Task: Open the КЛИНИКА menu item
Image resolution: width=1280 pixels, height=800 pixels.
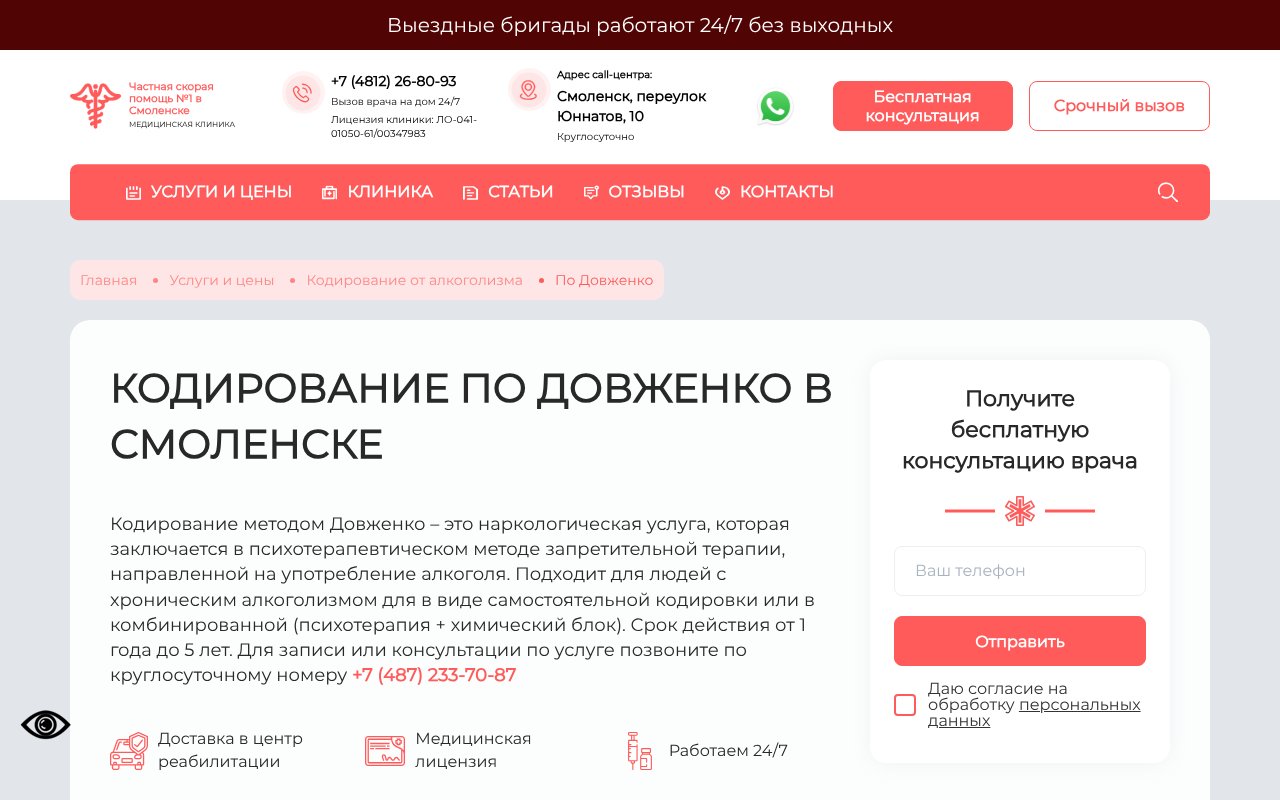Action: [x=390, y=192]
